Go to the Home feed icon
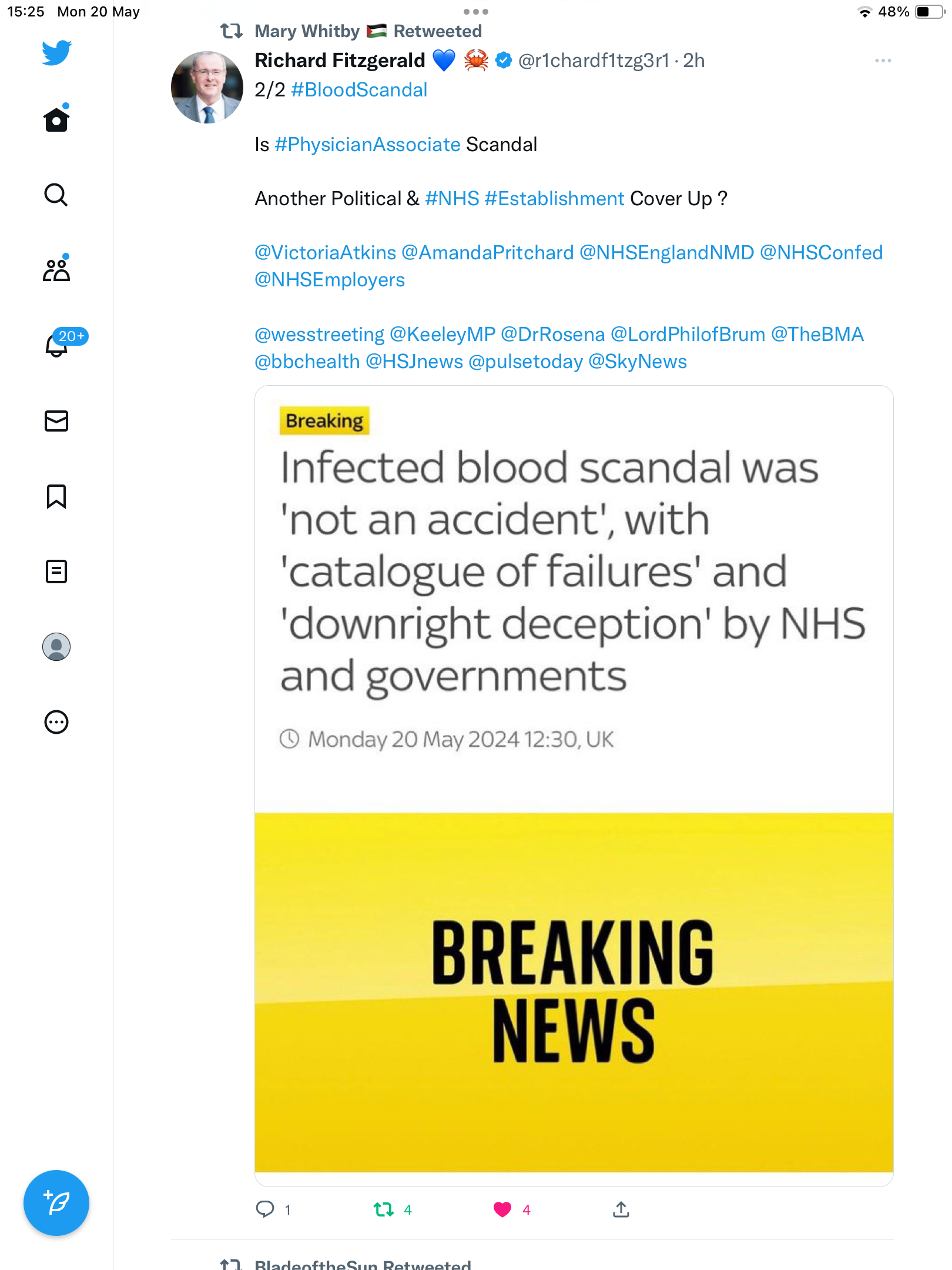The height and width of the screenshot is (1270, 952). point(56,119)
